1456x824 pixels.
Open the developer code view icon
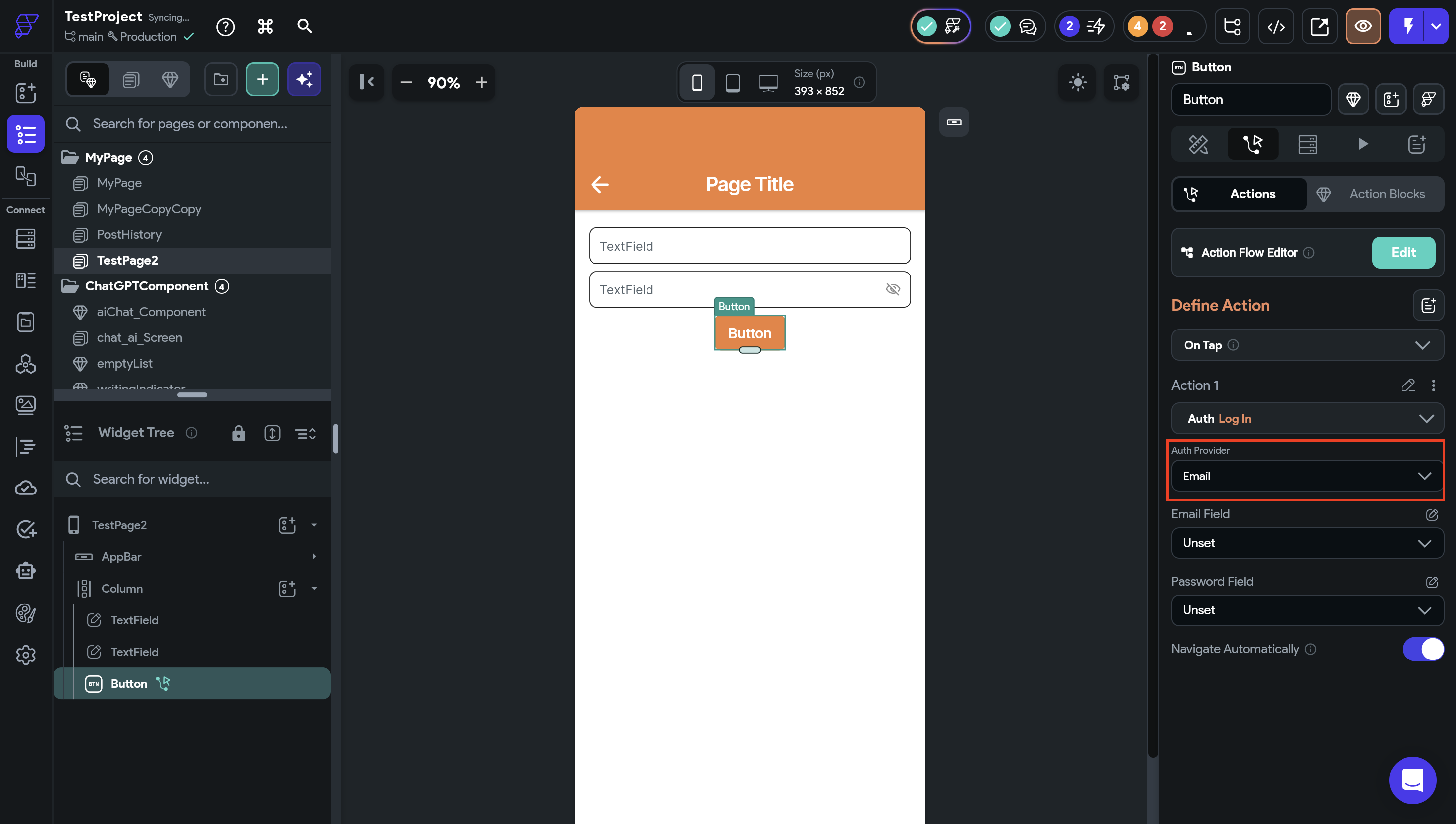1276,27
